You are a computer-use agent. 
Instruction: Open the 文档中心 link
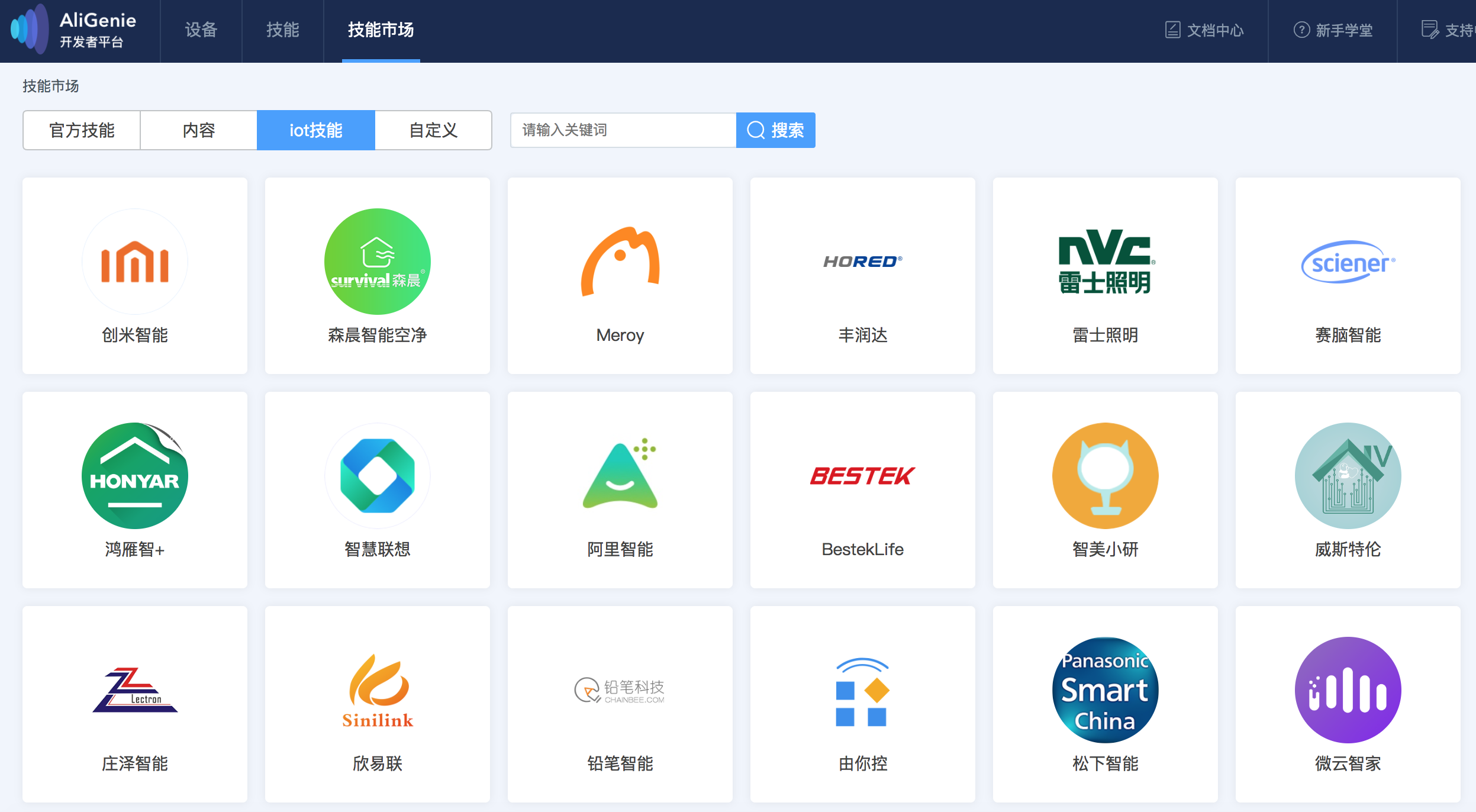coord(1205,30)
